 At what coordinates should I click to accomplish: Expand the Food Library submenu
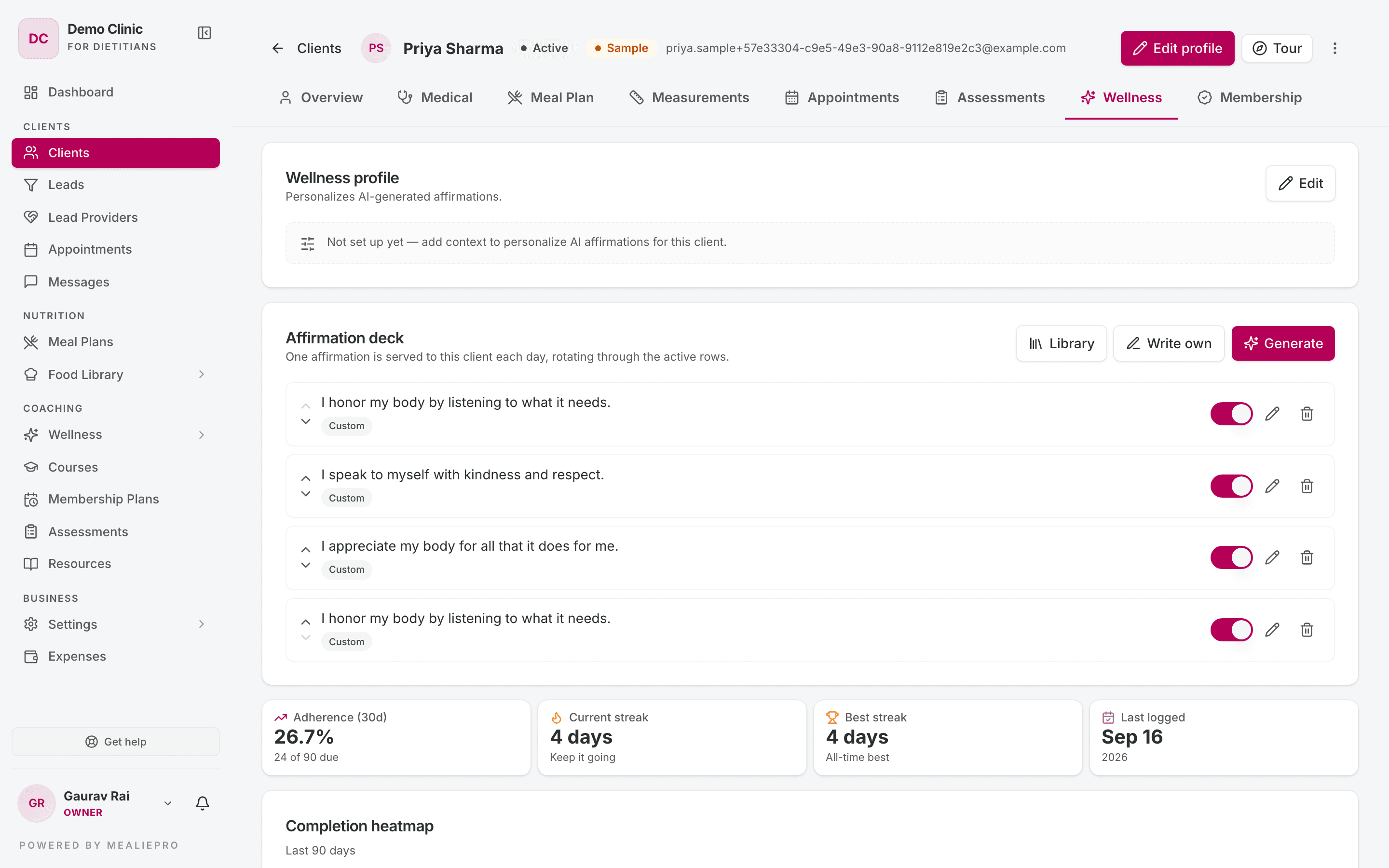pyautogui.click(x=202, y=374)
